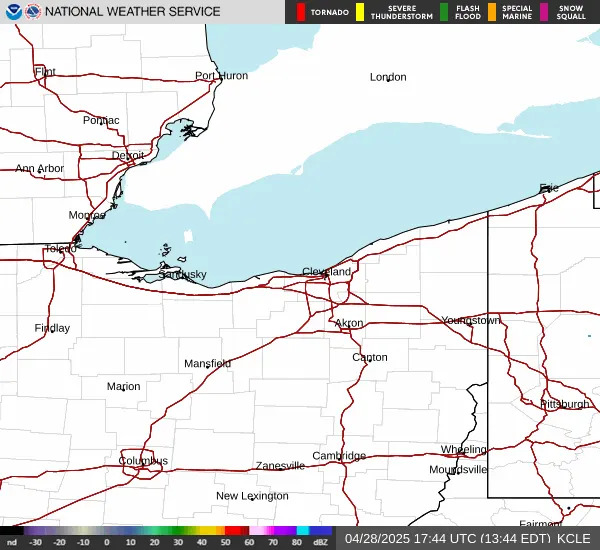This screenshot has width=600, height=550.
Task: Click the Columbus city label
Action: pyautogui.click(x=143, y=461)
